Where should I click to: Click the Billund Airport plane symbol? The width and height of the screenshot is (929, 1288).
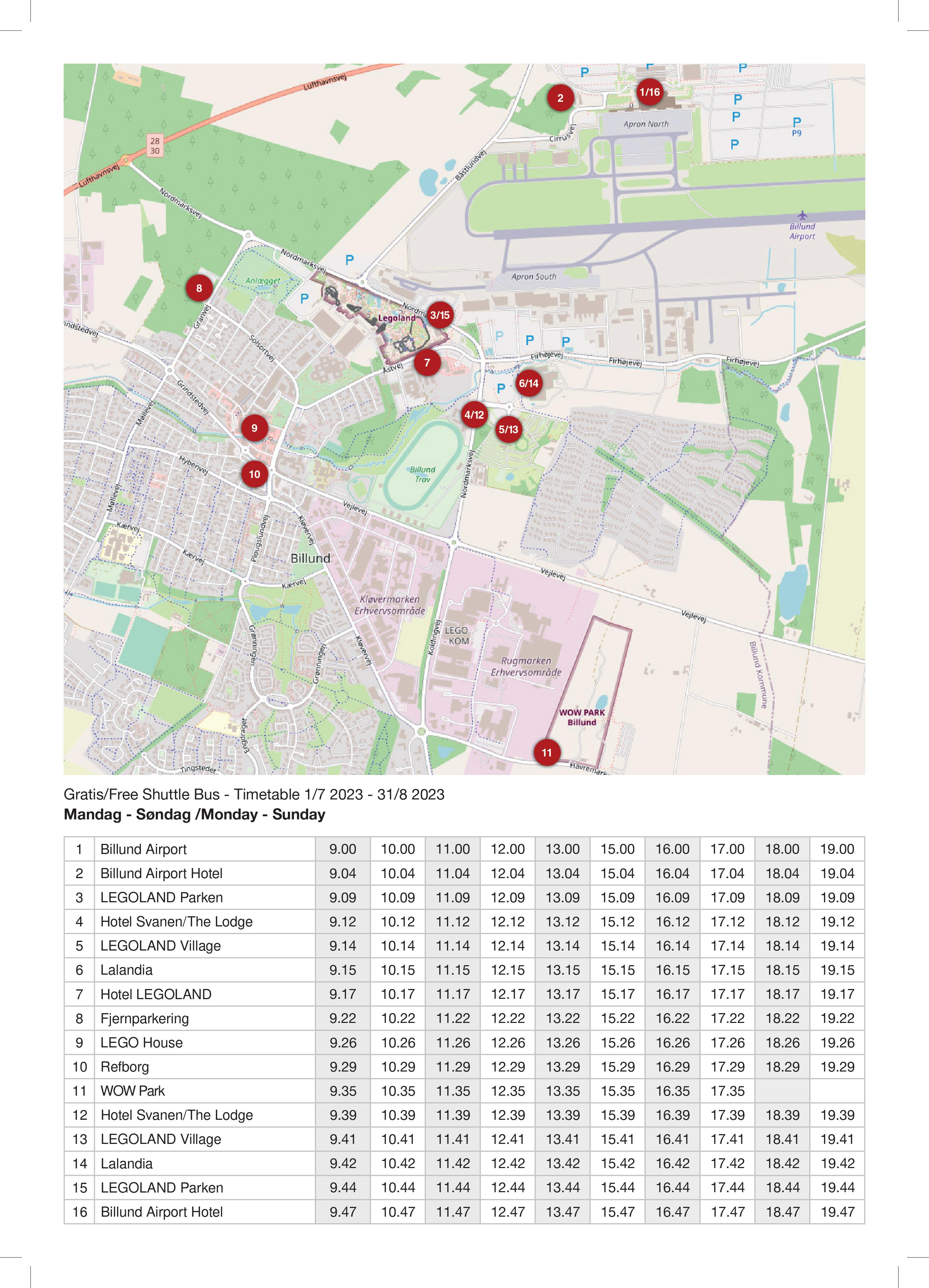pyautogui.click(x=802, y=215)
